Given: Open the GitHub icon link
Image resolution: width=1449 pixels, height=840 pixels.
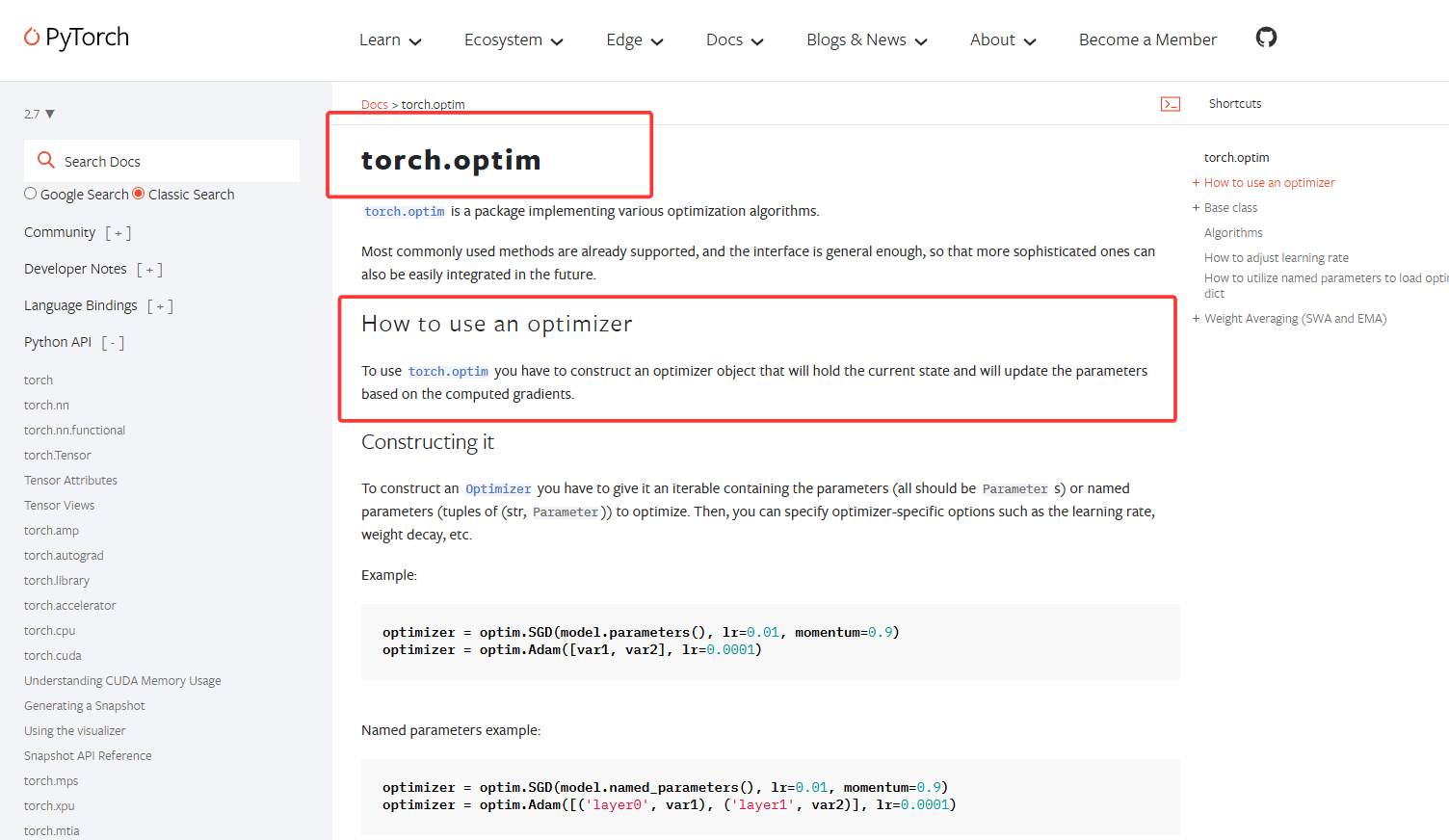Looking at the screenshot, I should tap(1266, 38).
